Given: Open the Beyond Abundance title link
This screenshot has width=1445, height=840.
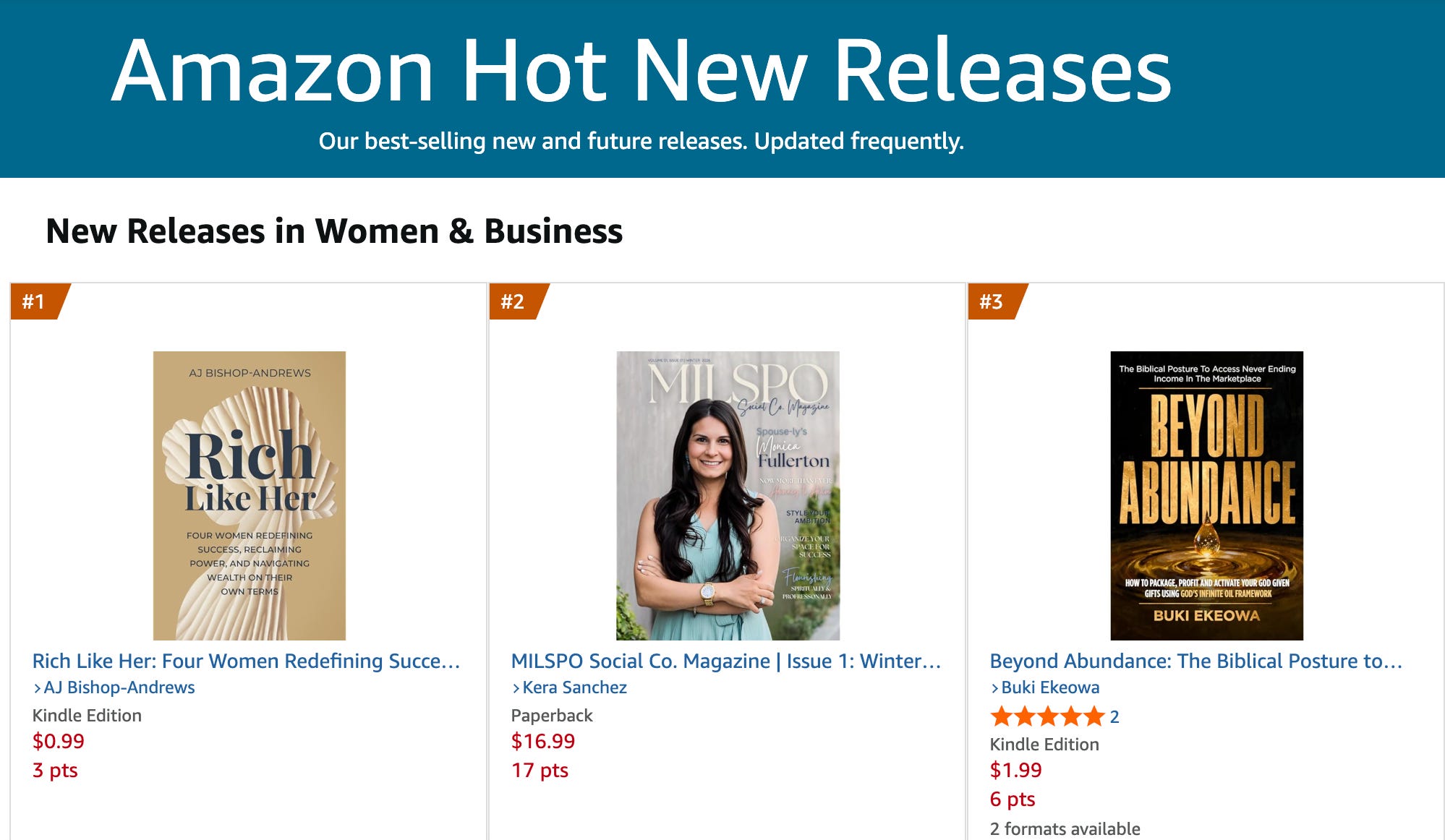Looking at the screenshot, I should (x=1196, y=661).
